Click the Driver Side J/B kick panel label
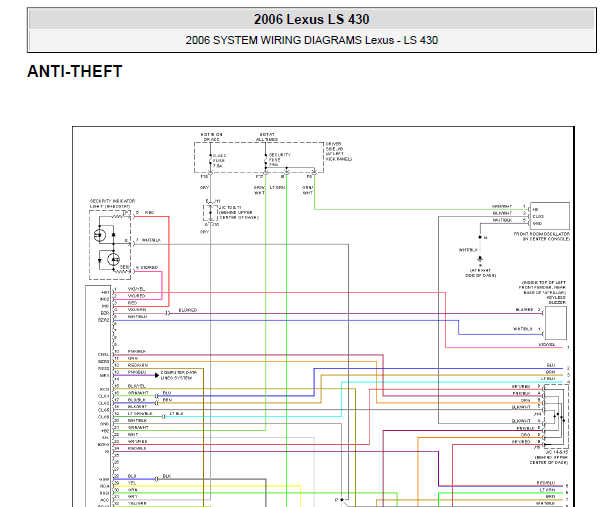 click(x=339, y=151)
